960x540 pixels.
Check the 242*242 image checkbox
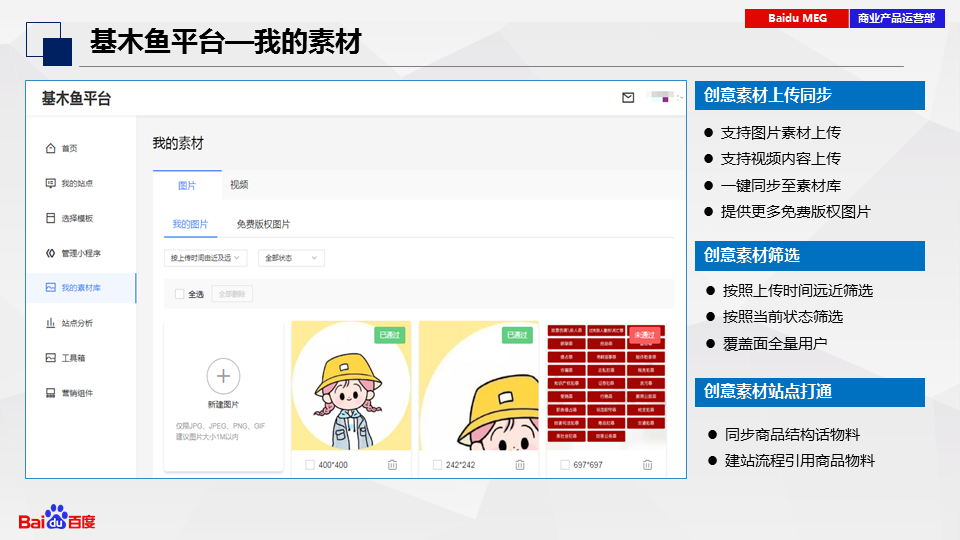pos(437,465)
